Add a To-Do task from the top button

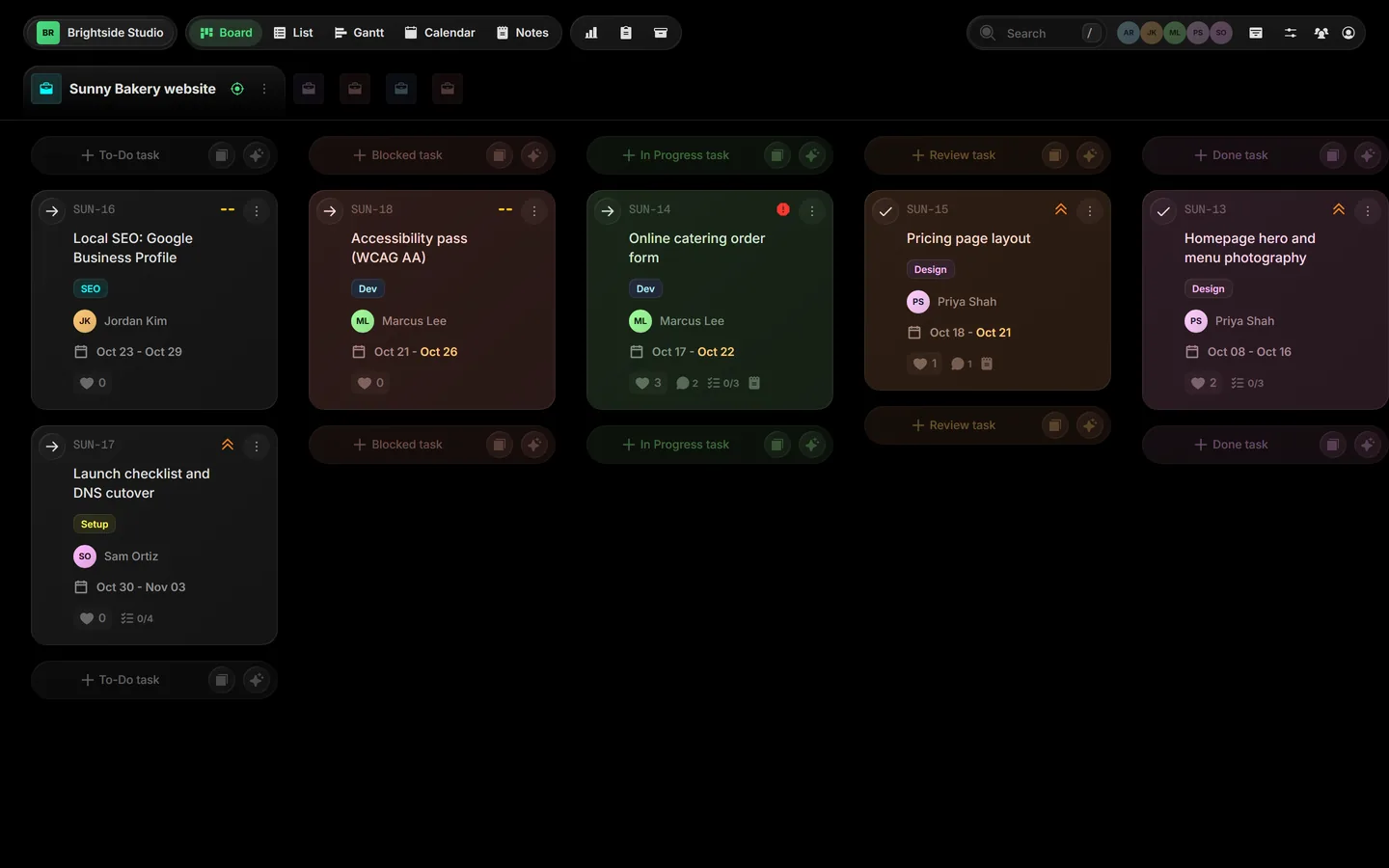[x=120, y=155]
